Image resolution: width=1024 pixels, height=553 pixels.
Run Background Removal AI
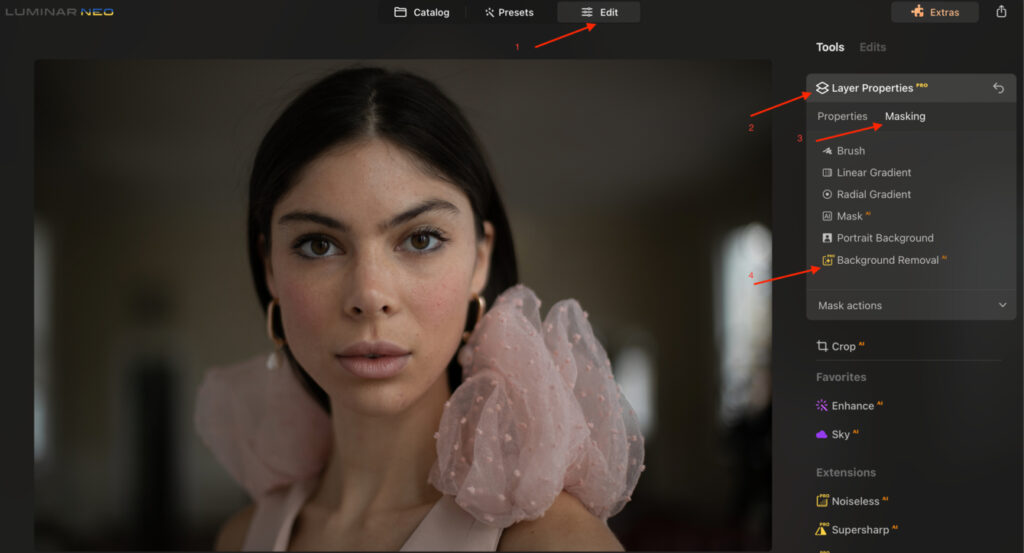887,260
